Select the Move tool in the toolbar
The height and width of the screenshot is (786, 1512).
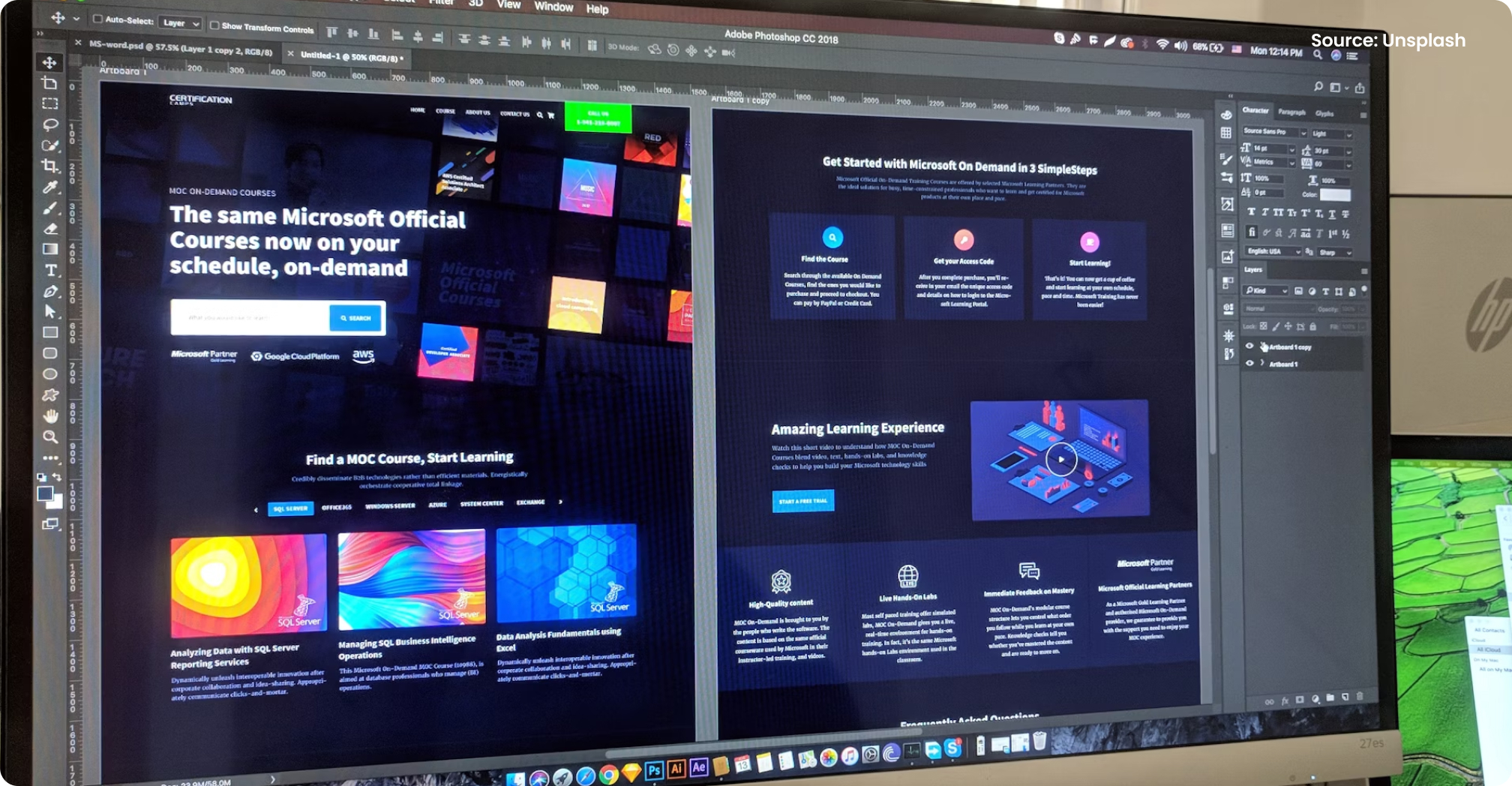pos(50,62)
